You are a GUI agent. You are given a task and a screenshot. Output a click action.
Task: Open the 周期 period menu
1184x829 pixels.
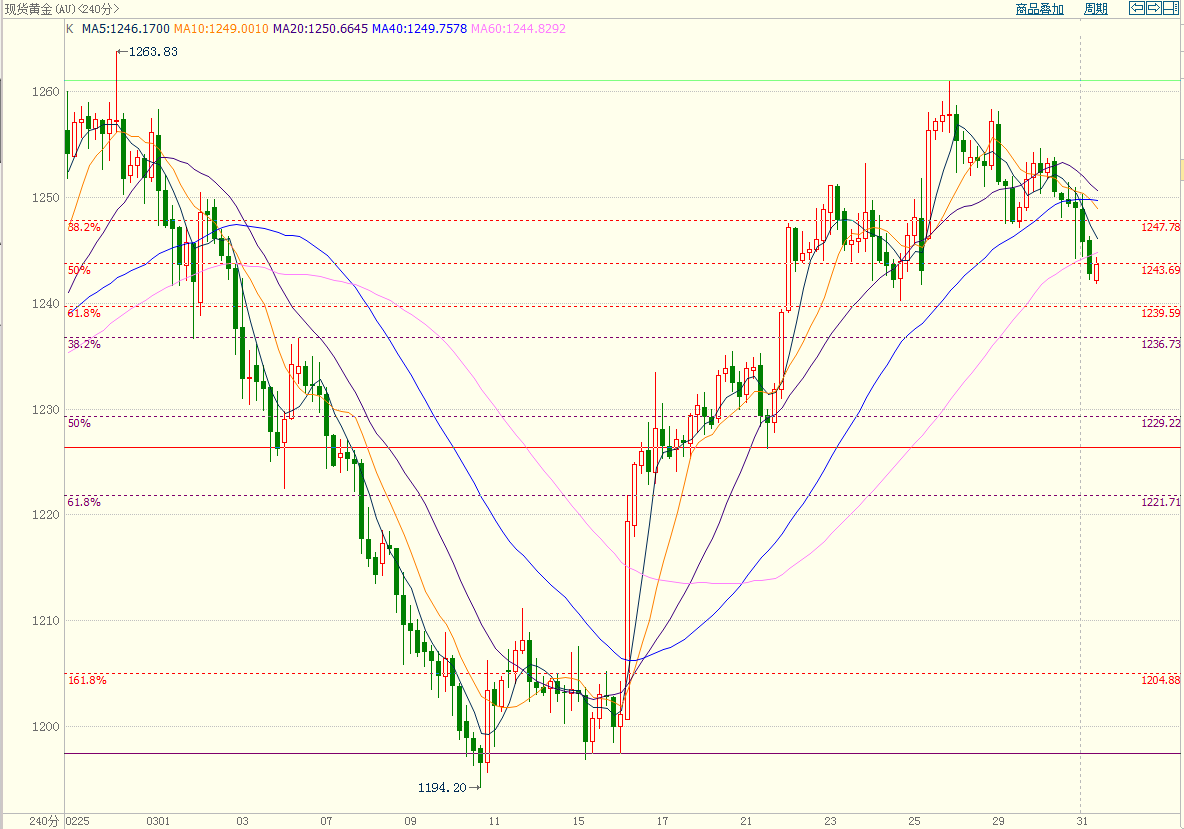click(x=1096, y=9)
